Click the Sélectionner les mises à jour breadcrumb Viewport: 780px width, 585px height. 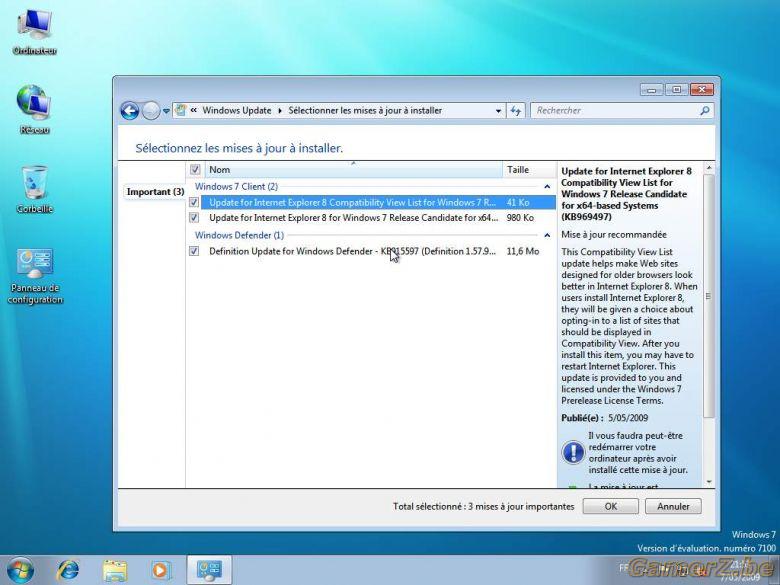click(365, 110)
